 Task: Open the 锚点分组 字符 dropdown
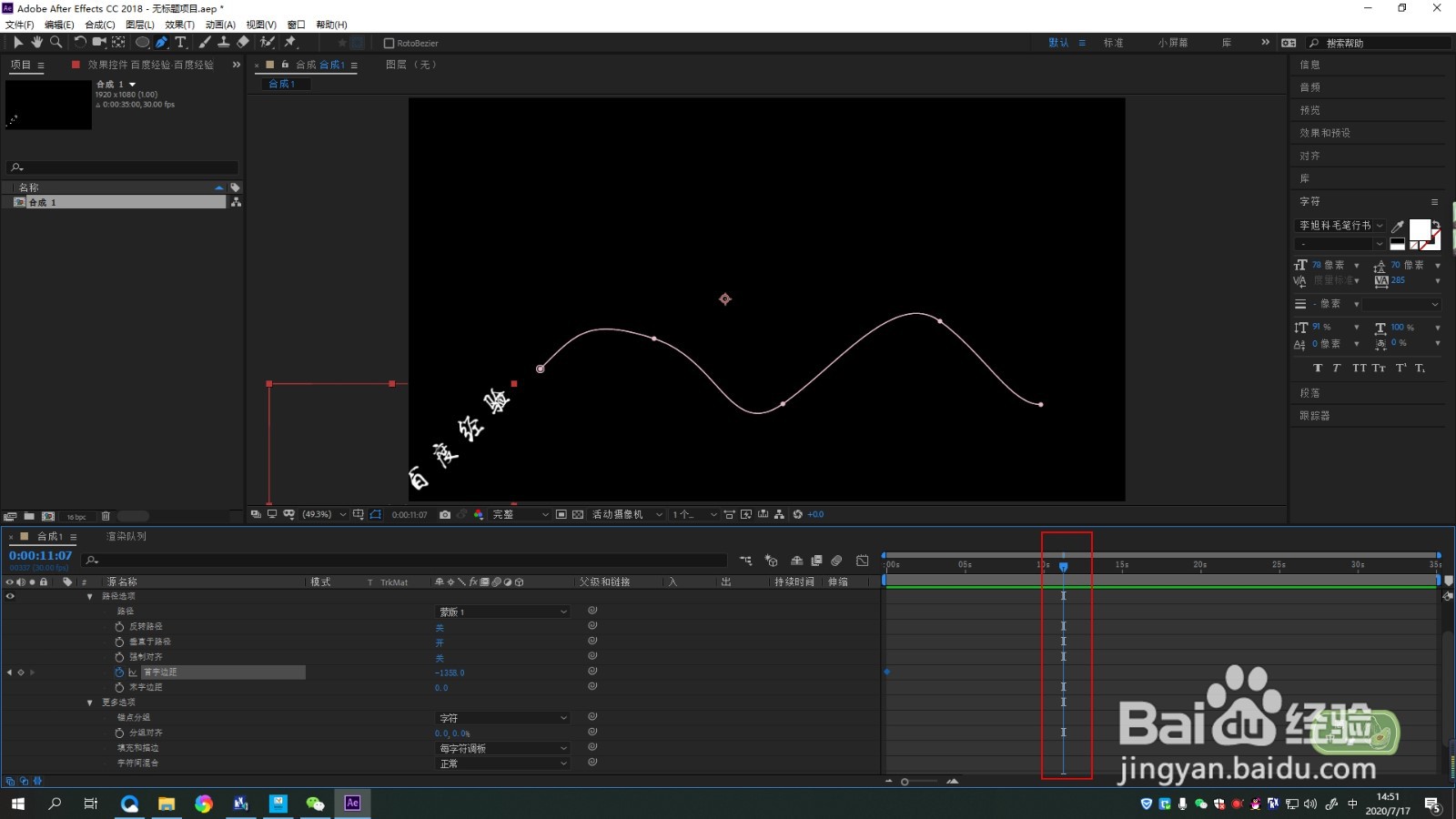503,718
